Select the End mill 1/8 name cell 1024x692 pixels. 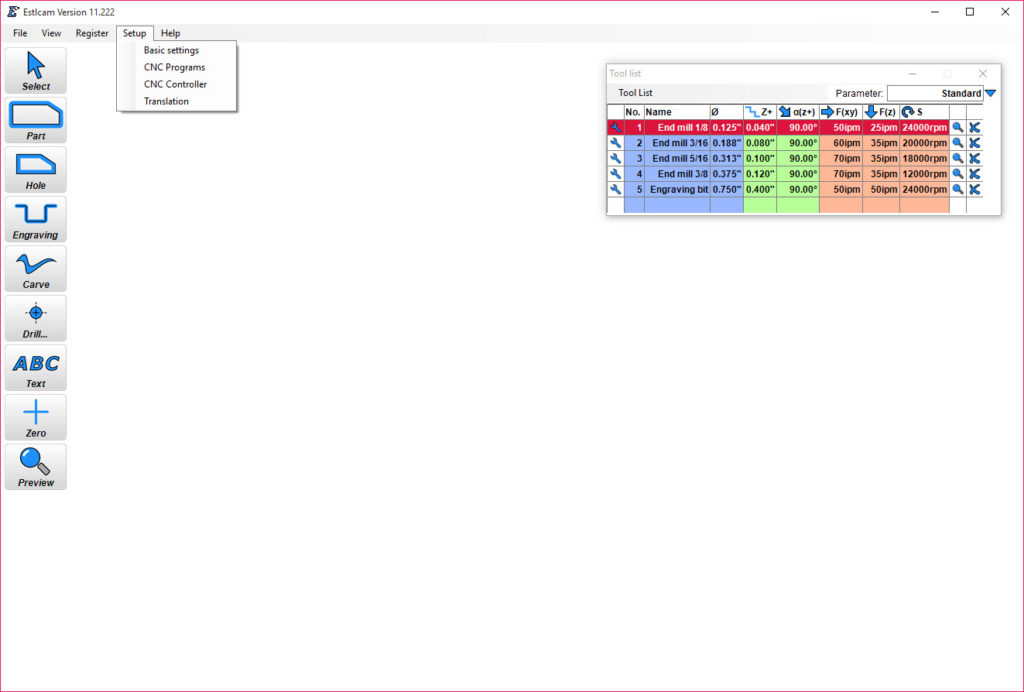(x=677, y=127)
